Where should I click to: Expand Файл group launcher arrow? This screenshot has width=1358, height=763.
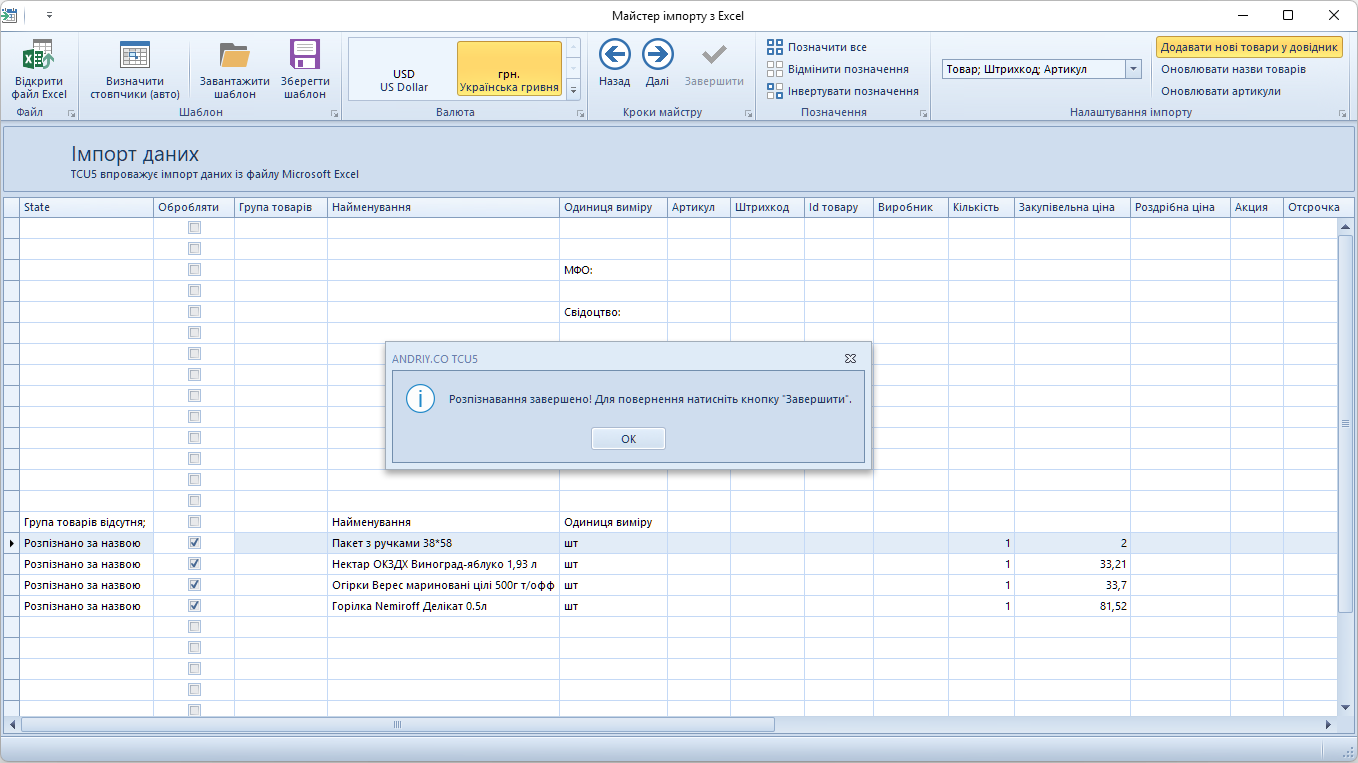tap(71, 115)
